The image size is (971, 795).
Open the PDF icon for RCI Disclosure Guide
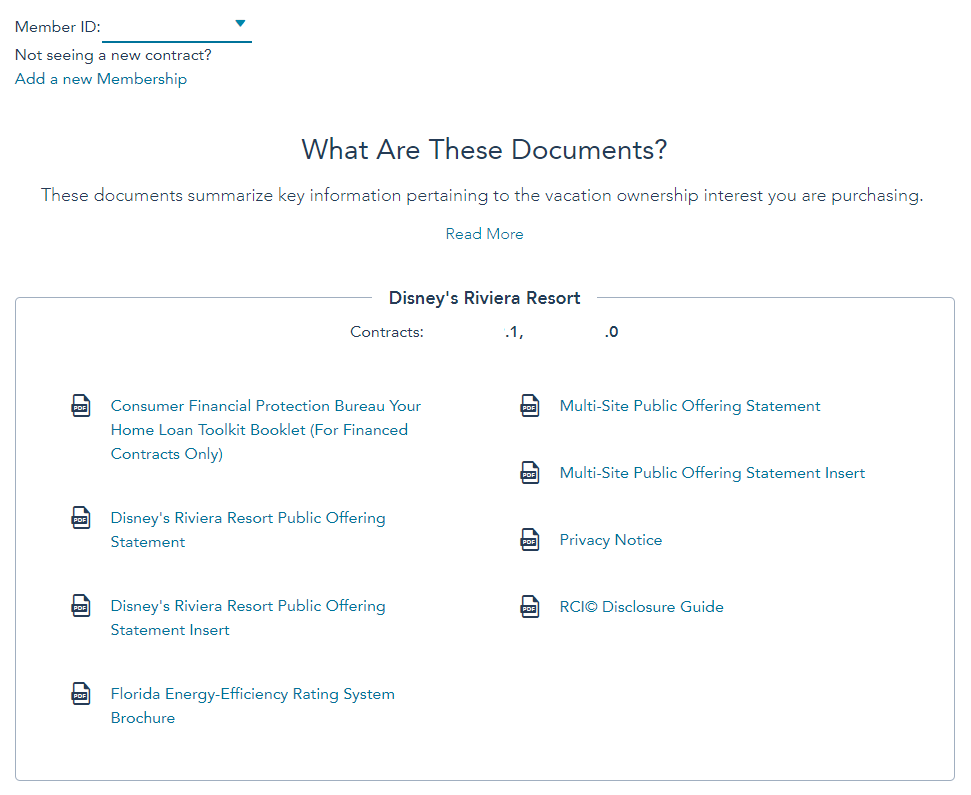529,606
